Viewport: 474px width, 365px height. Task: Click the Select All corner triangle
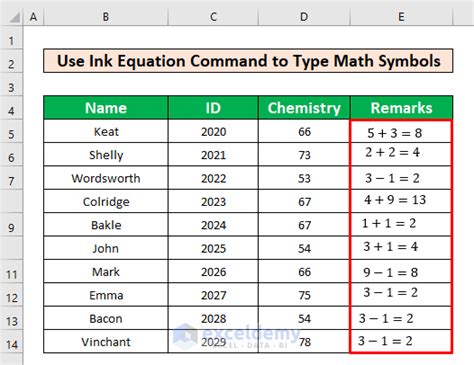click(14, 17)
